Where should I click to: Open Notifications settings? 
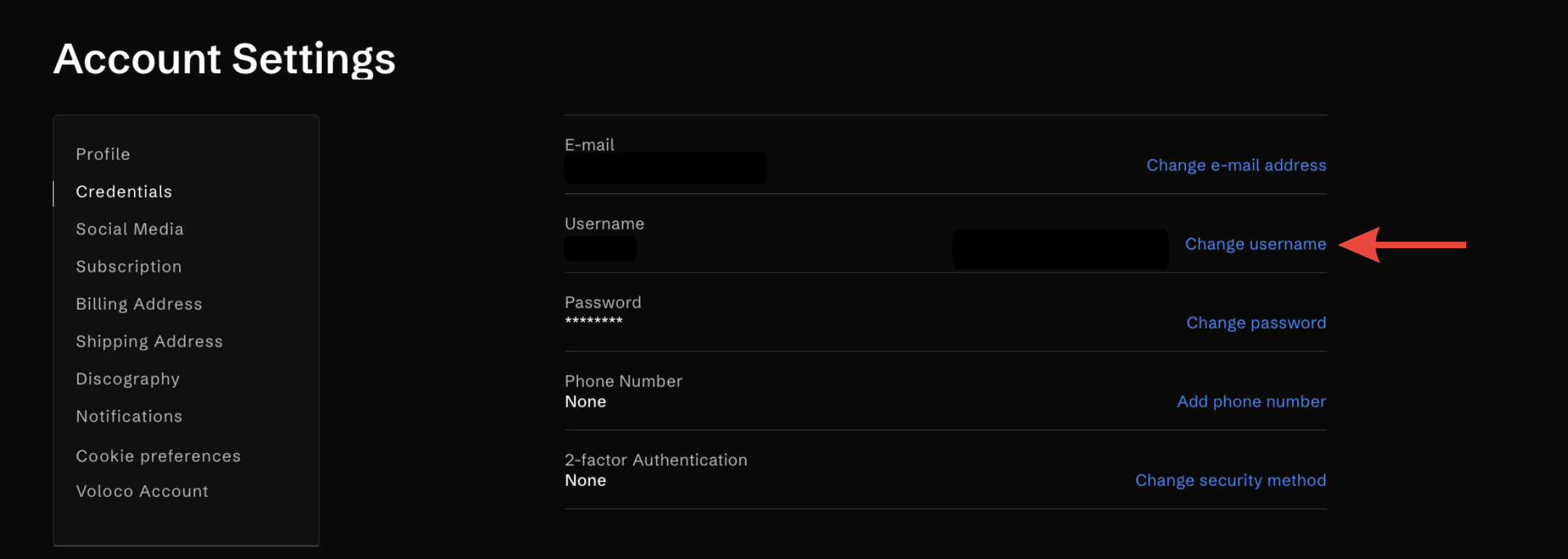coord(129,417)
